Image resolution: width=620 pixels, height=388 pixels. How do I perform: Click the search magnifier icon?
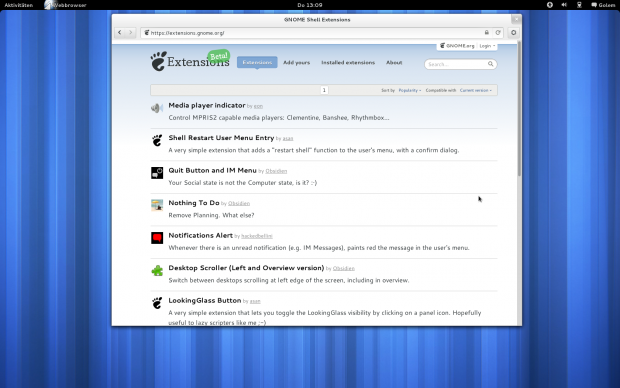point(490,64)
